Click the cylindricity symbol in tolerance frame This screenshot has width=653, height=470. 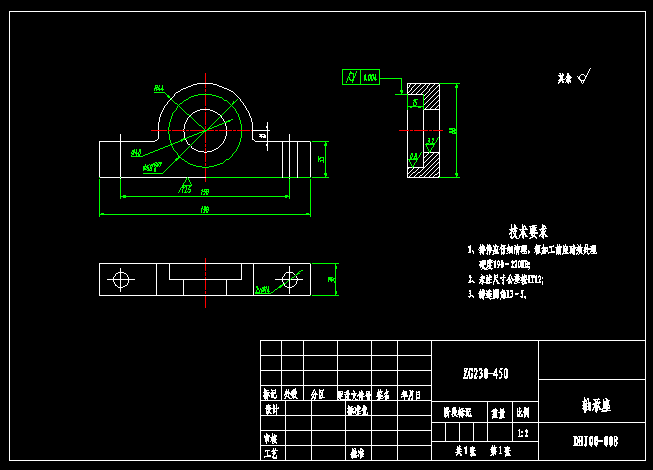click(x=351, y=77)
